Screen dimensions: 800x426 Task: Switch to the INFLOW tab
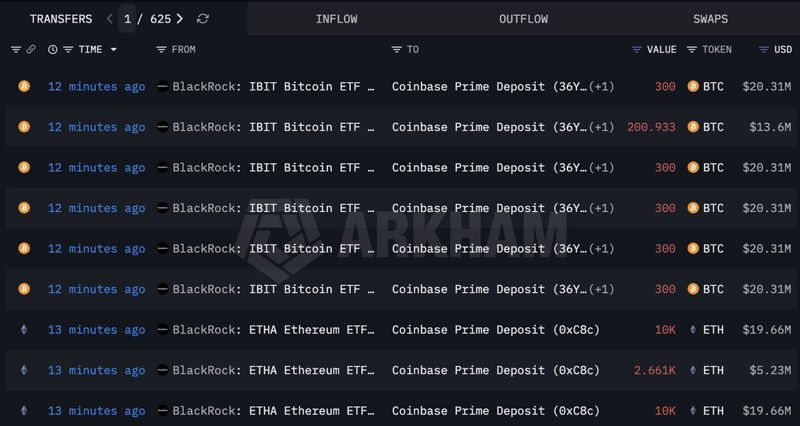(x=336, y=19)
